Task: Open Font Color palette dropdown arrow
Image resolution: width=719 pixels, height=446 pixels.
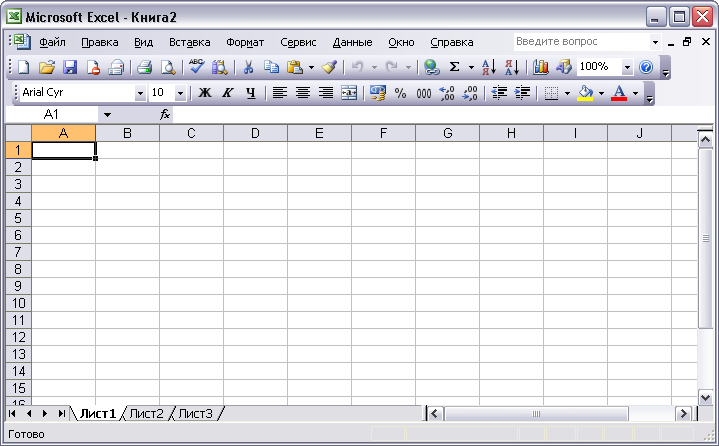Action: (635, 94)
